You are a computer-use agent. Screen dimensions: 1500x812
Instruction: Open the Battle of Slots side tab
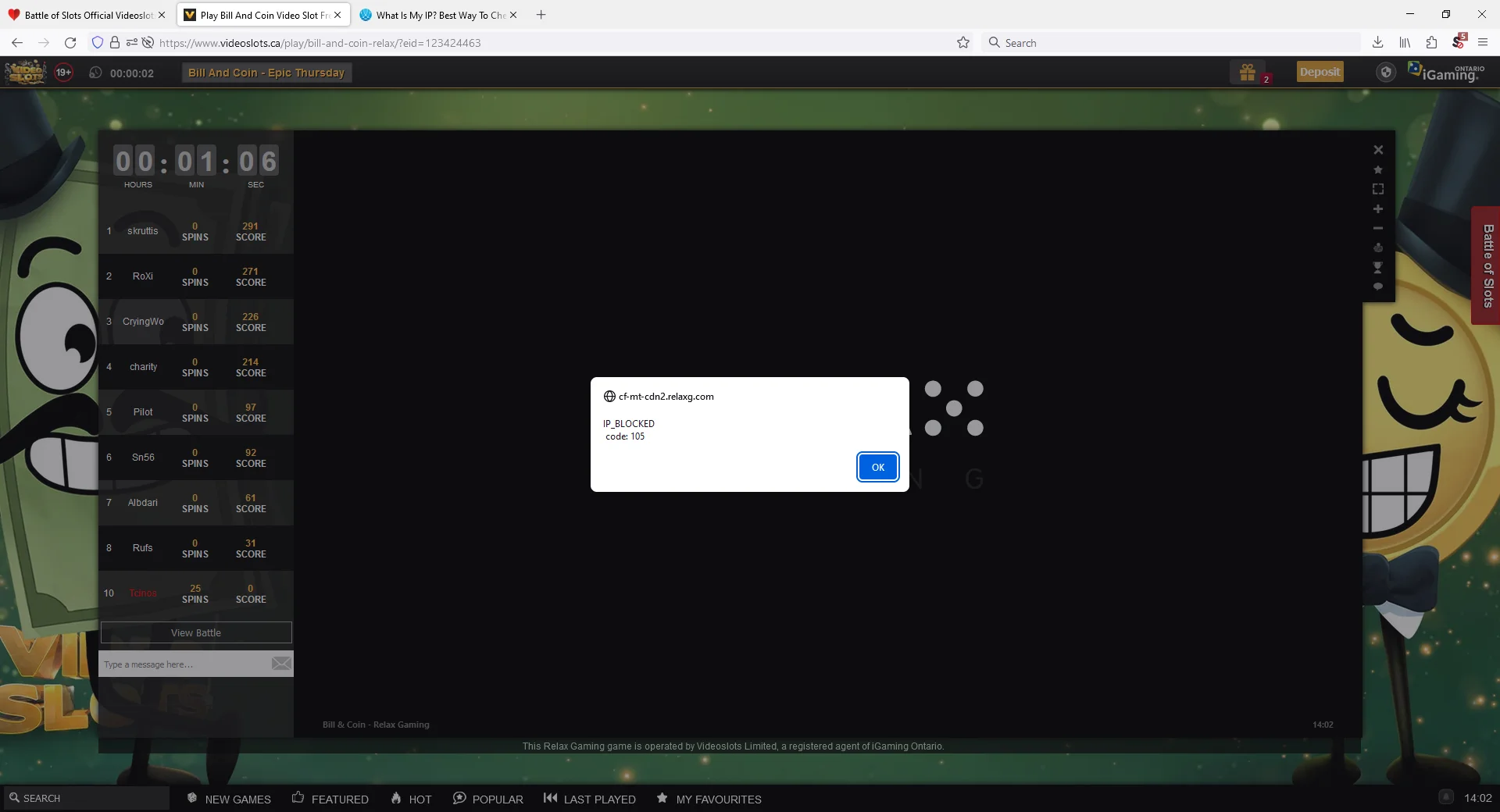pos(1487,265)
